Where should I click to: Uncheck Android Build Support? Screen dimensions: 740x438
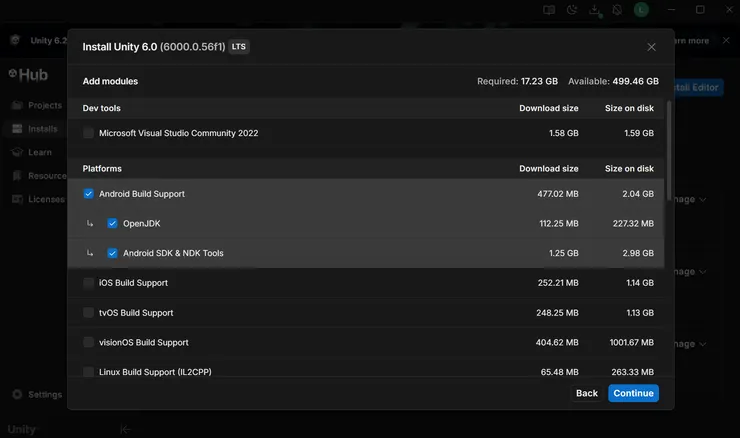pyautogui.click(x=89, y=194)
